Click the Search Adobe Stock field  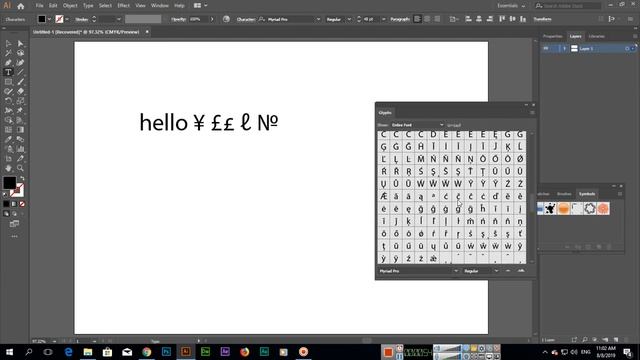[568, 6]
